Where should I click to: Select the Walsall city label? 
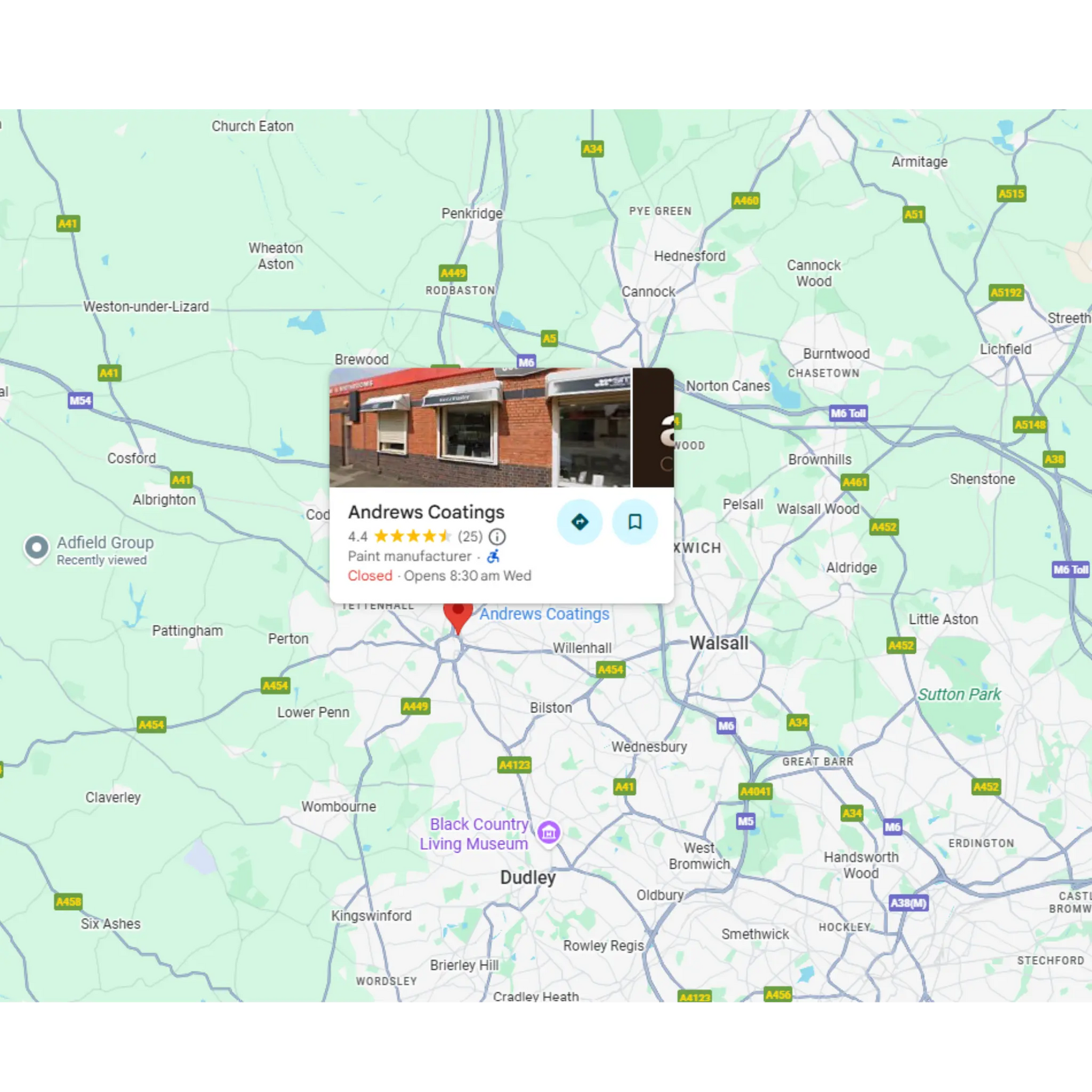pos(719,643)
